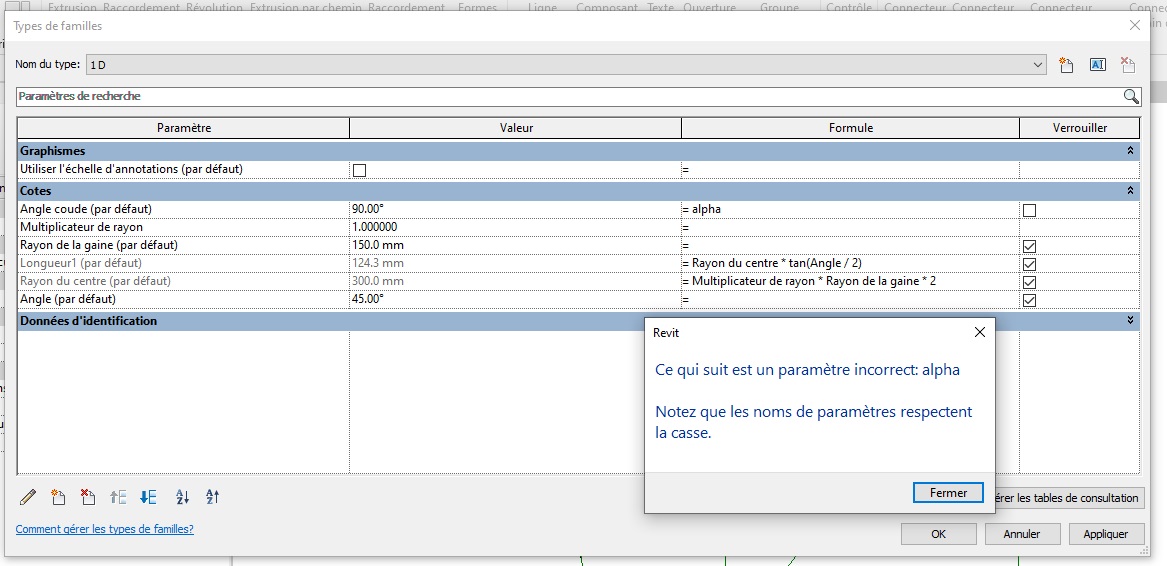Screen dimensions: 1167x566
Task: Click the Formule column header
Action: [850, 128]
